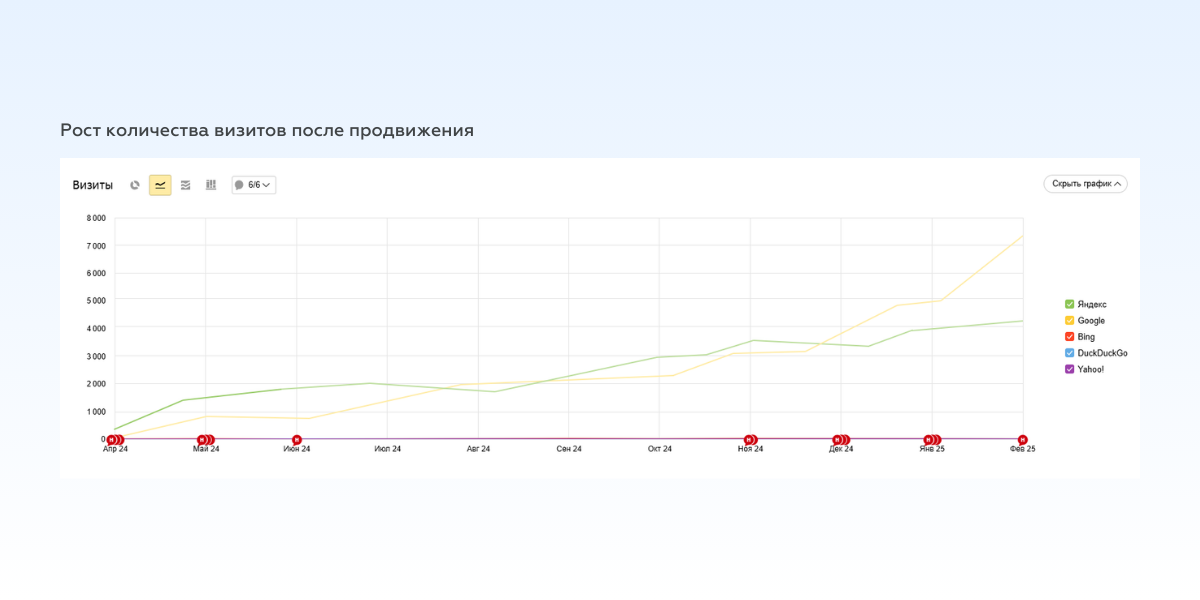Switch to stacked area chart view
1200x600 pixels.
click(185, 185)
